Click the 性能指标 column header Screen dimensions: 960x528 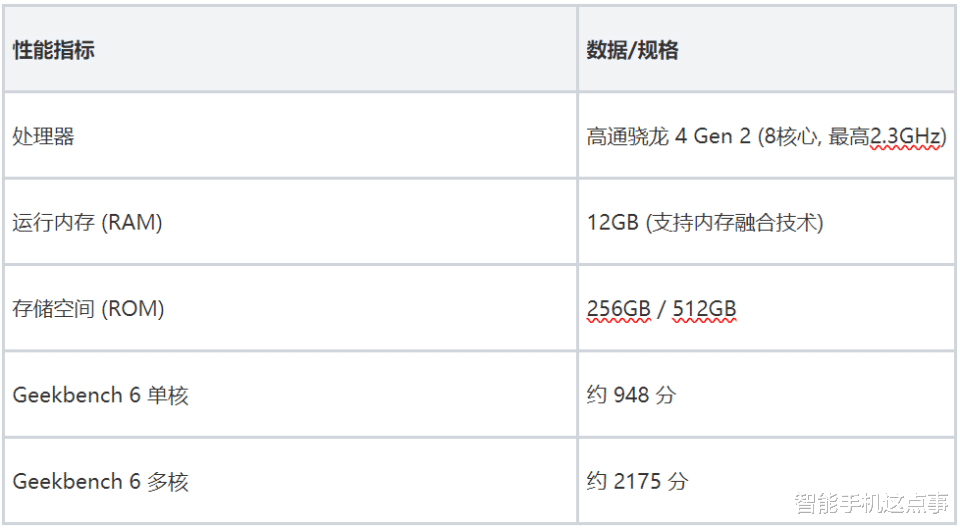point(54,50)
